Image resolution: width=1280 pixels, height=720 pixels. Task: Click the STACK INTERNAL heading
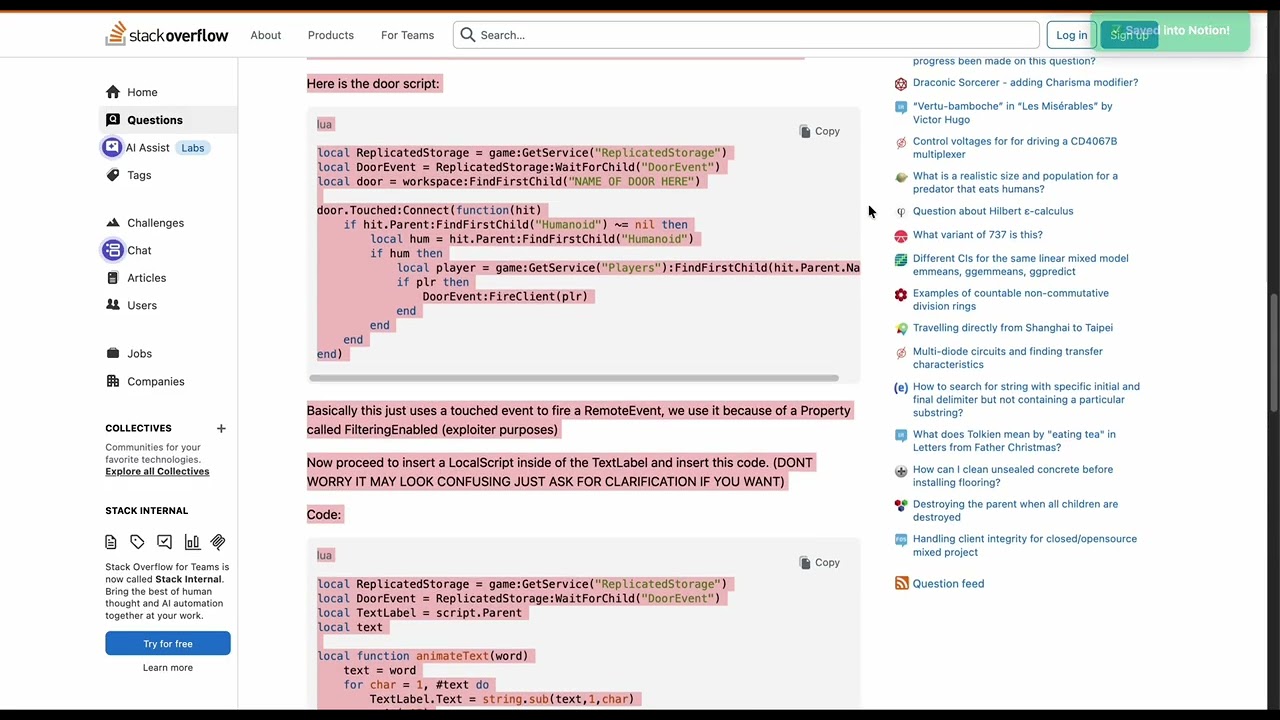coord(146,511)
